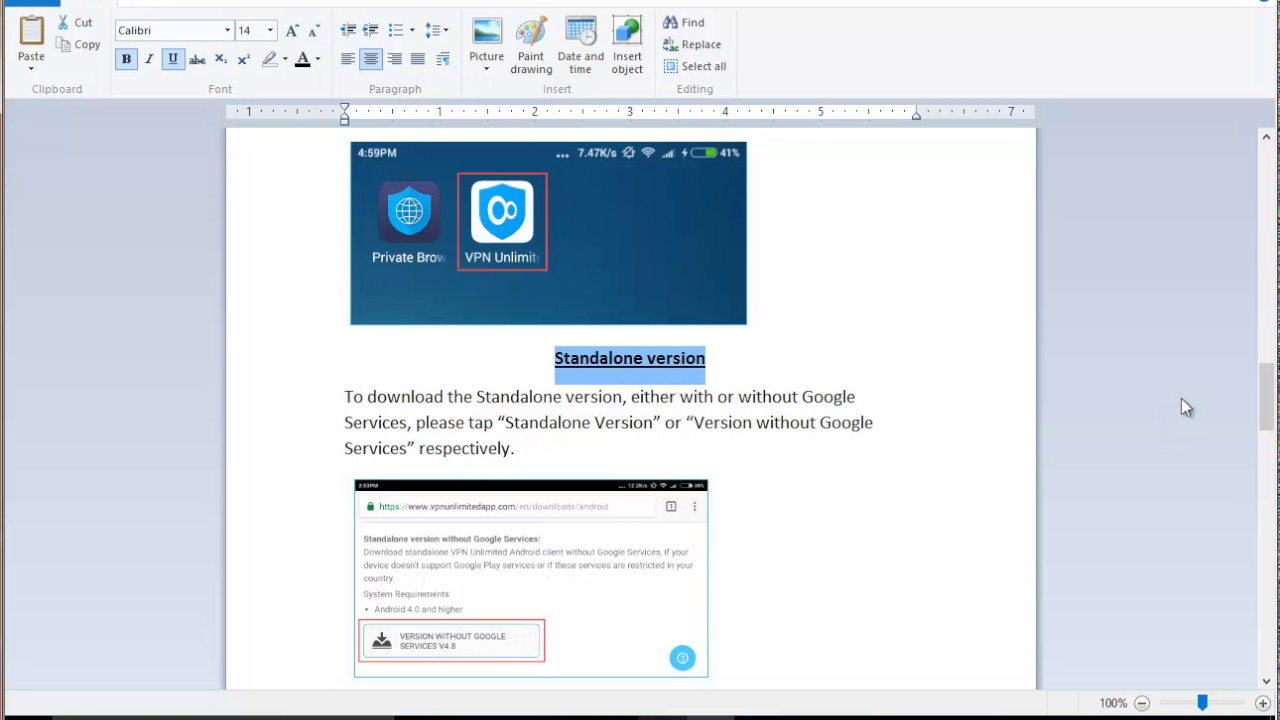
Task: Apply subscript formatting
Action: (x=221, y=59)
